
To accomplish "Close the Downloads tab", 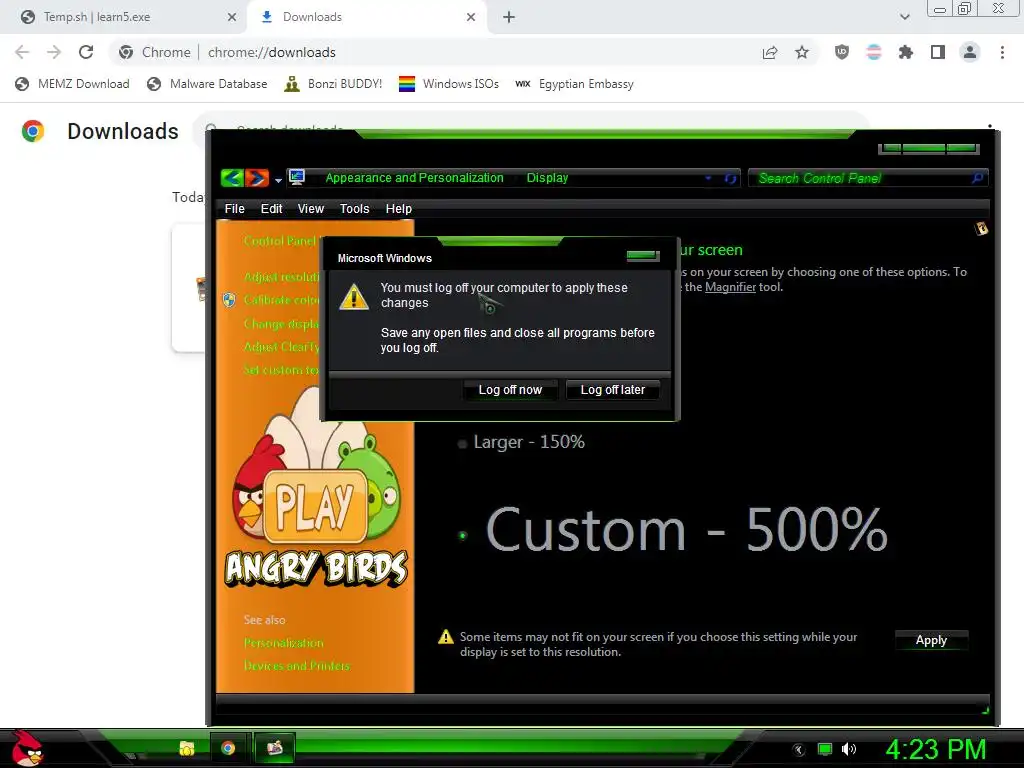I will click(471, 17).
